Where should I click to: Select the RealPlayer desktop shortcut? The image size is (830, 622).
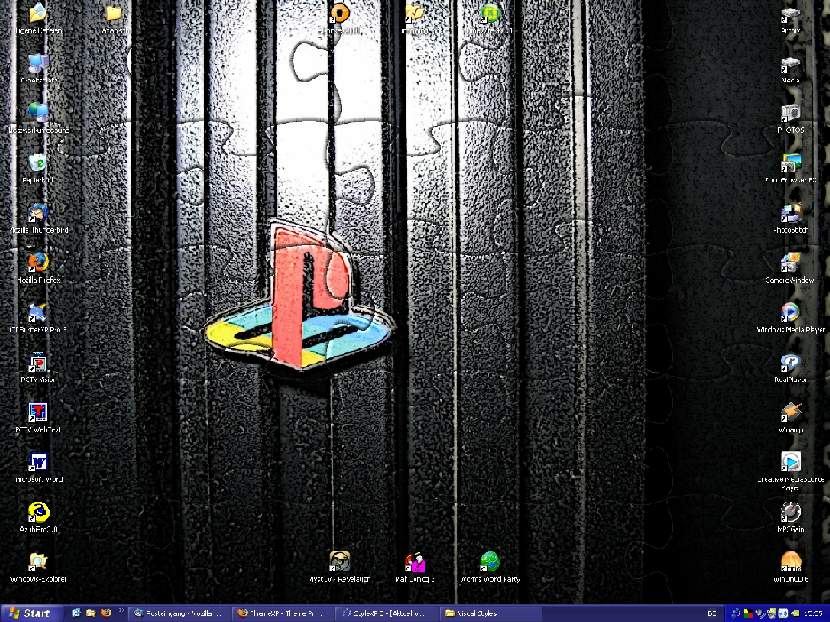click(790, 368)
